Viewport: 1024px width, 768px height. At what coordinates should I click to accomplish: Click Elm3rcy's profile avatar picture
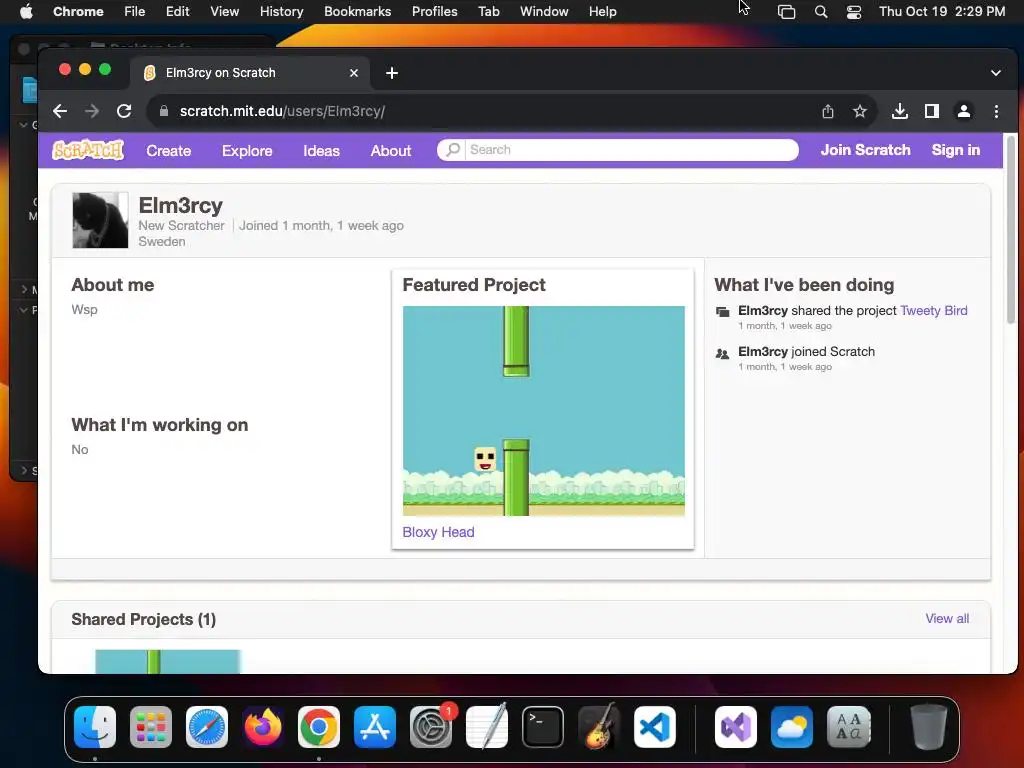[100, 220]
